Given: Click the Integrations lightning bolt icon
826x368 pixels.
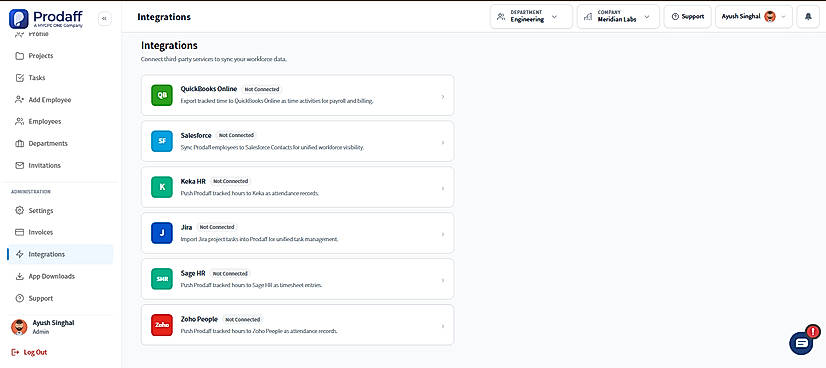Looking at the screenshot, I should click(x=19, y=254).
